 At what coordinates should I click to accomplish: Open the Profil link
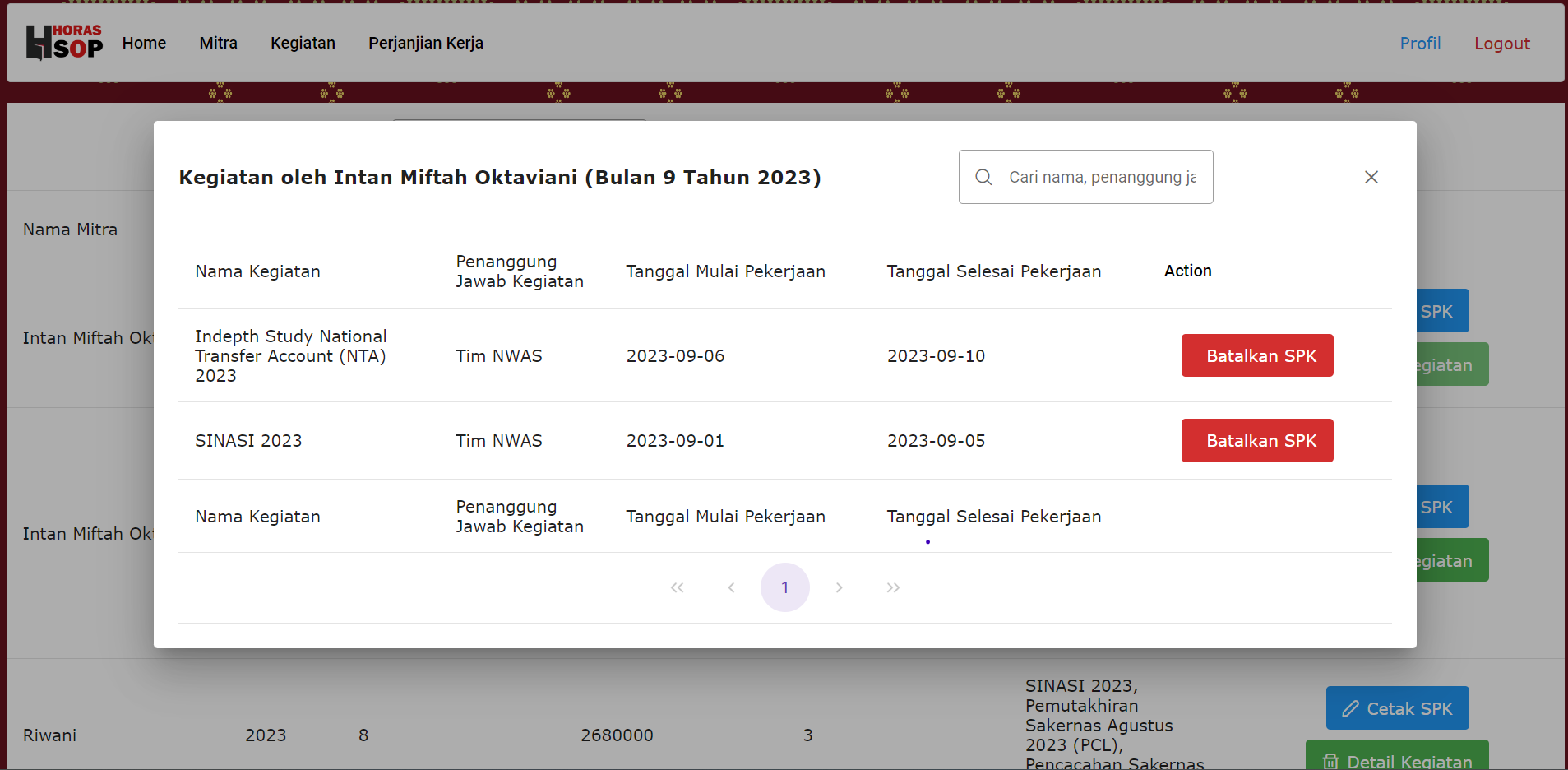coord(1420,44)
